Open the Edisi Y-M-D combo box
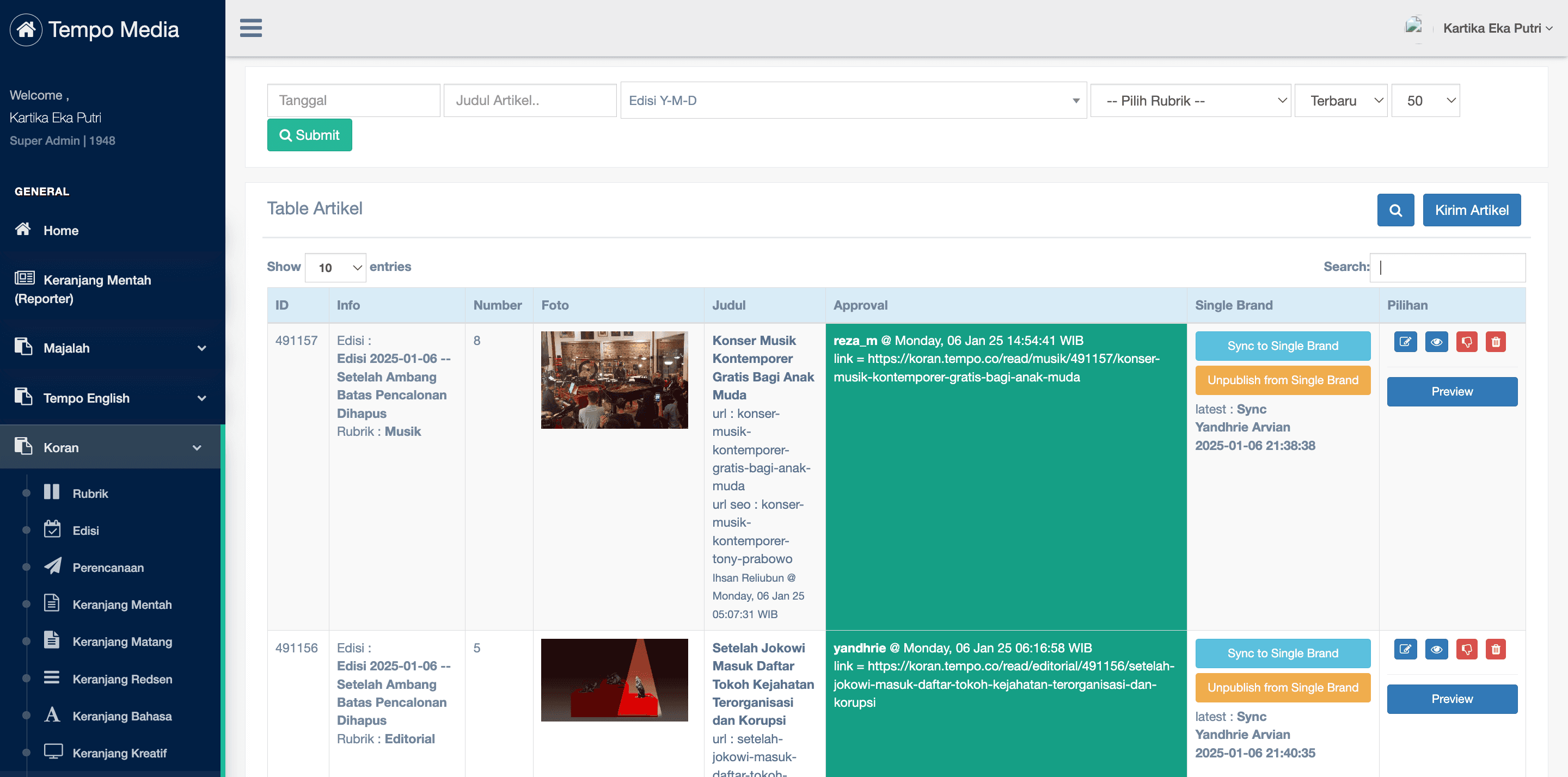The image size is (1568, 777). tap(853, 101)
